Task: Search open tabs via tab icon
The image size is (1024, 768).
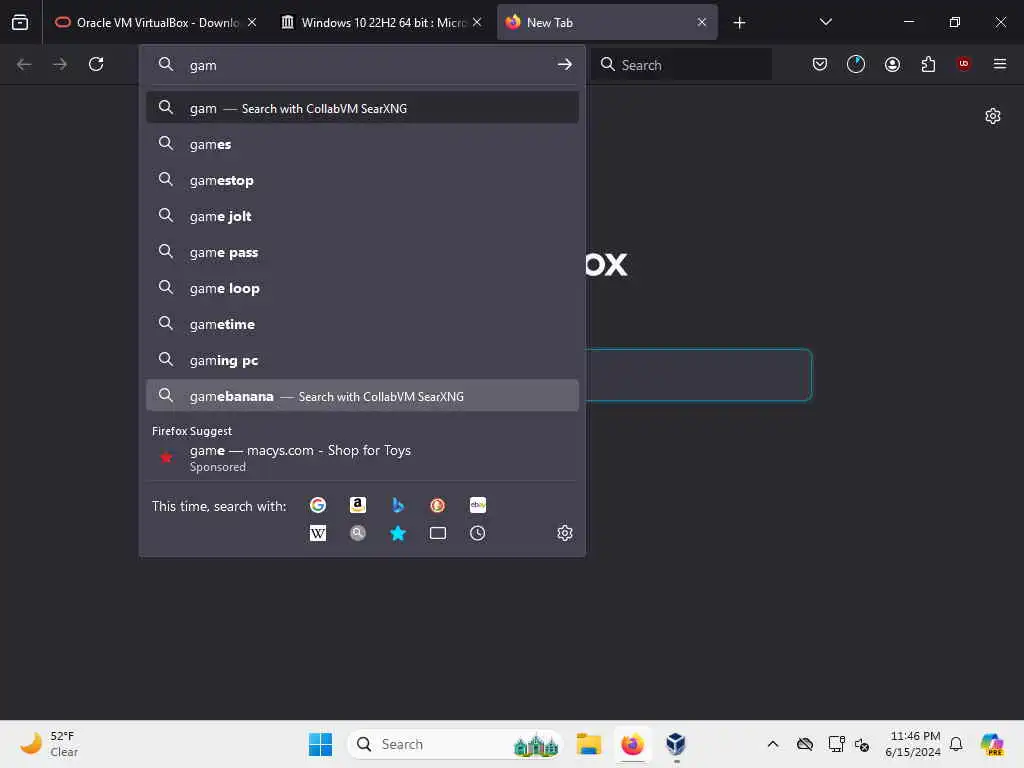Action: tap(438, 533)
